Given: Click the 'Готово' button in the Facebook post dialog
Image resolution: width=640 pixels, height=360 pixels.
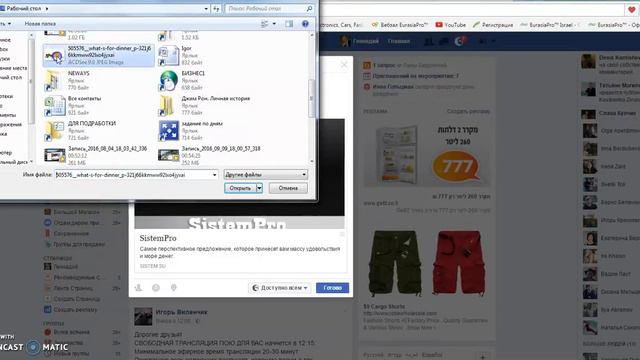Looking at the screenshot, I should coord(332,288).
